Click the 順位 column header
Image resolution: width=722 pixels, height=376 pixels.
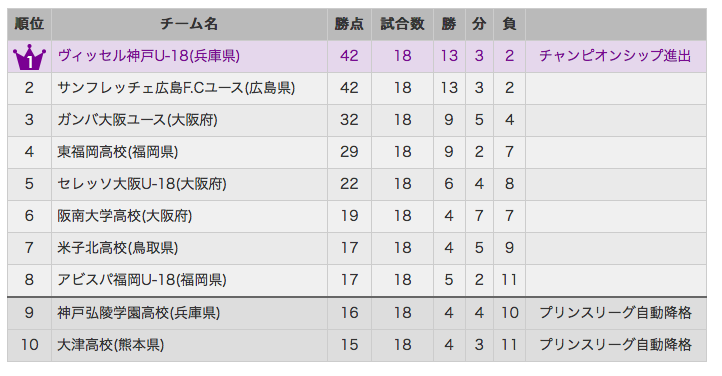click(x=29, y=24)
